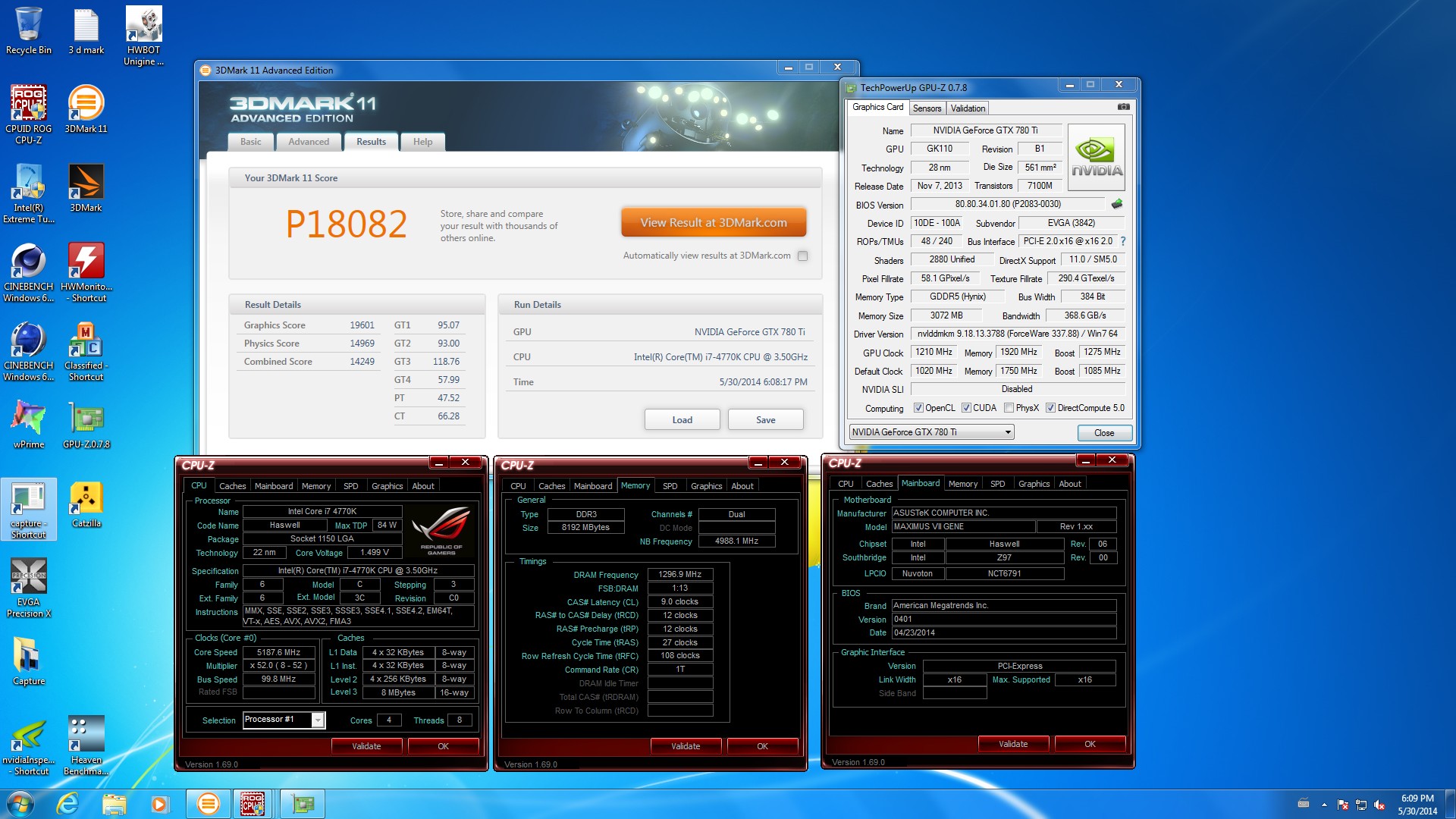
Task: Open Validation tab in GPU-Z
Action: (x=968, y=108)
